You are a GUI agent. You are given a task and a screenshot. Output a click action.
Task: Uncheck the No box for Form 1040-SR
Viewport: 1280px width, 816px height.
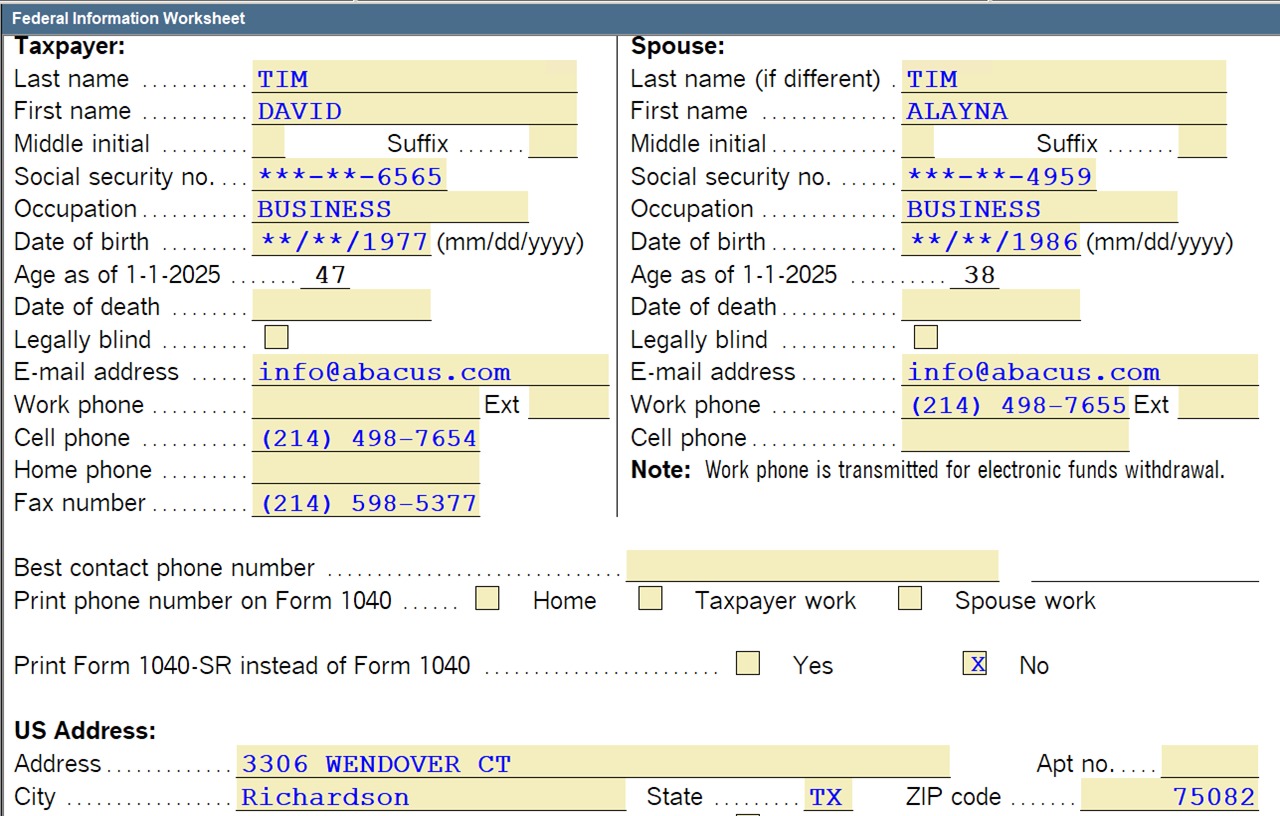pyautogui.click(x=975, y=664)
